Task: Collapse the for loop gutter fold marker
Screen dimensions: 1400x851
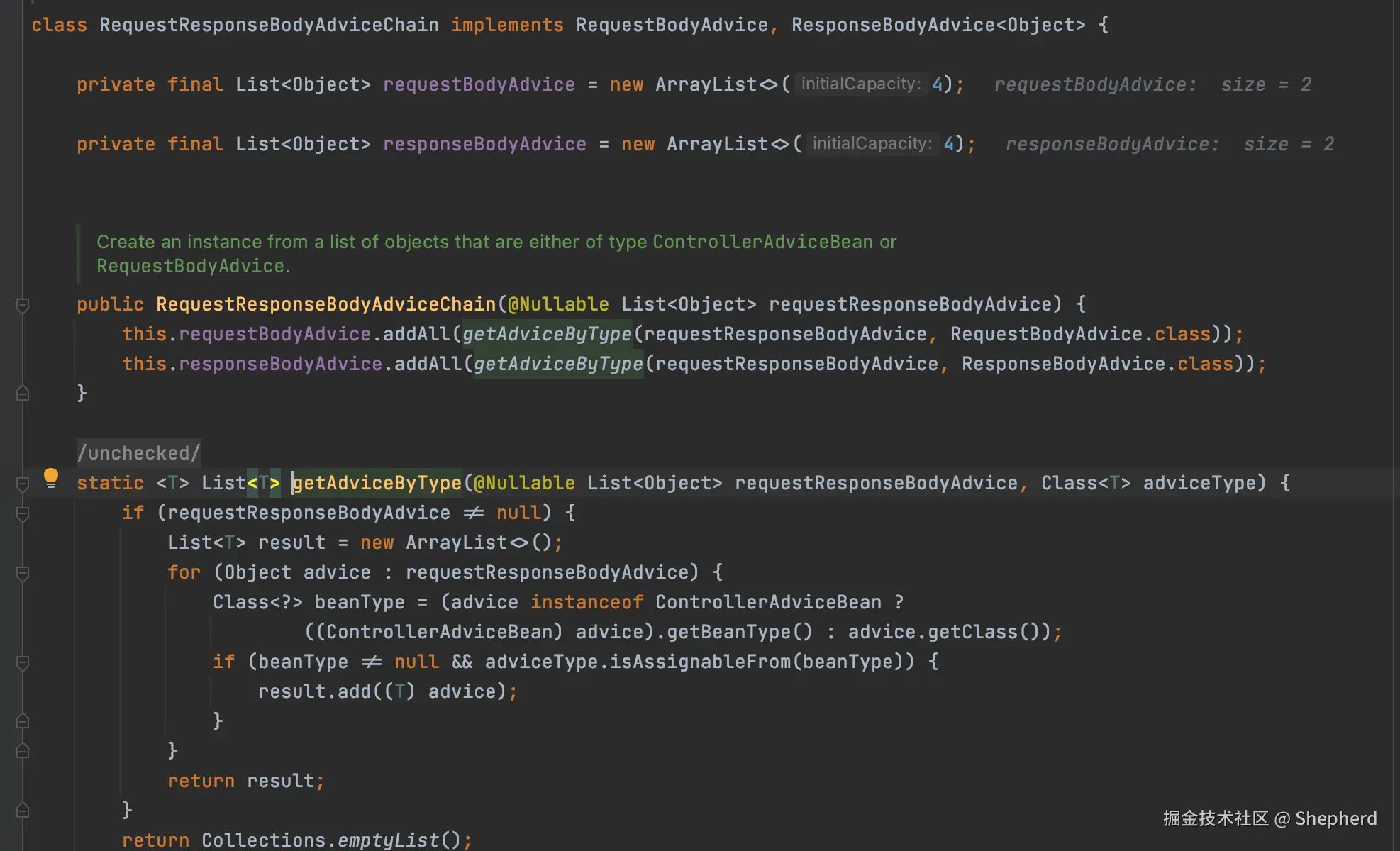Action: coord(23,574)
